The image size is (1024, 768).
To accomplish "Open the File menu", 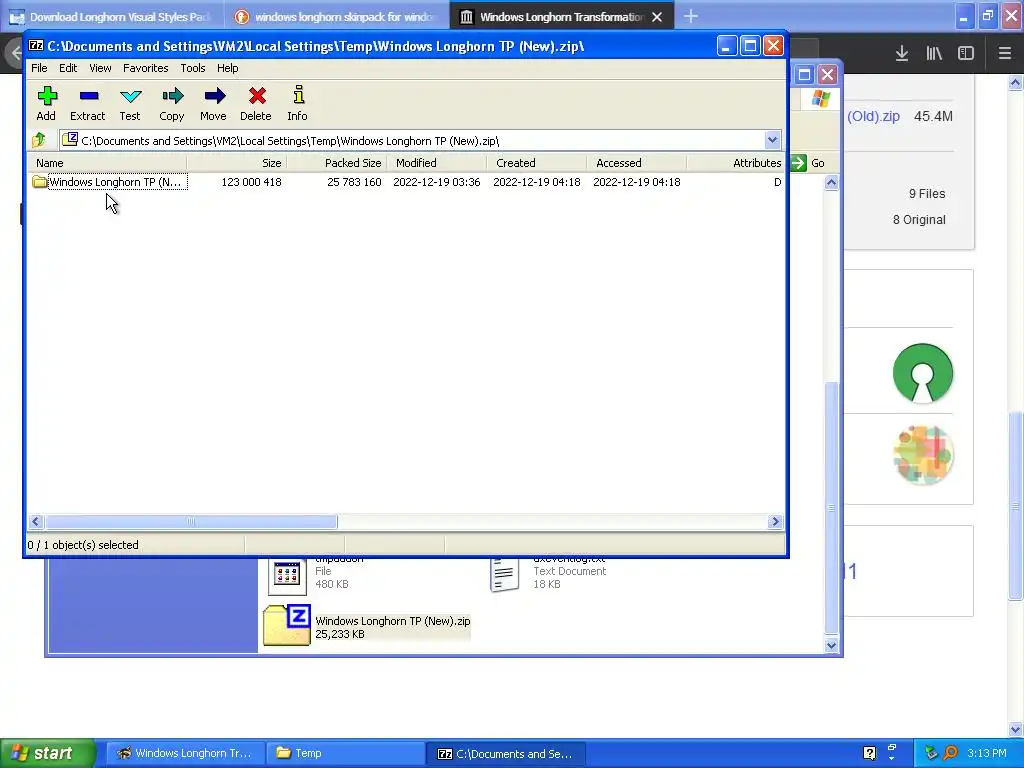I will (39, 68).
